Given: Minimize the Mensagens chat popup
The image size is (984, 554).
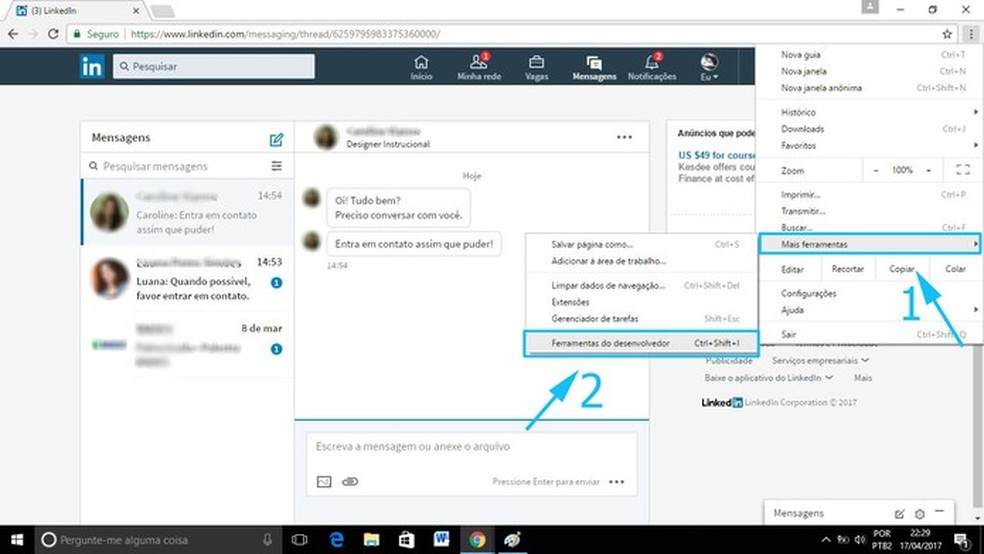Looking at the screenshot, I should tap(939, 512).
